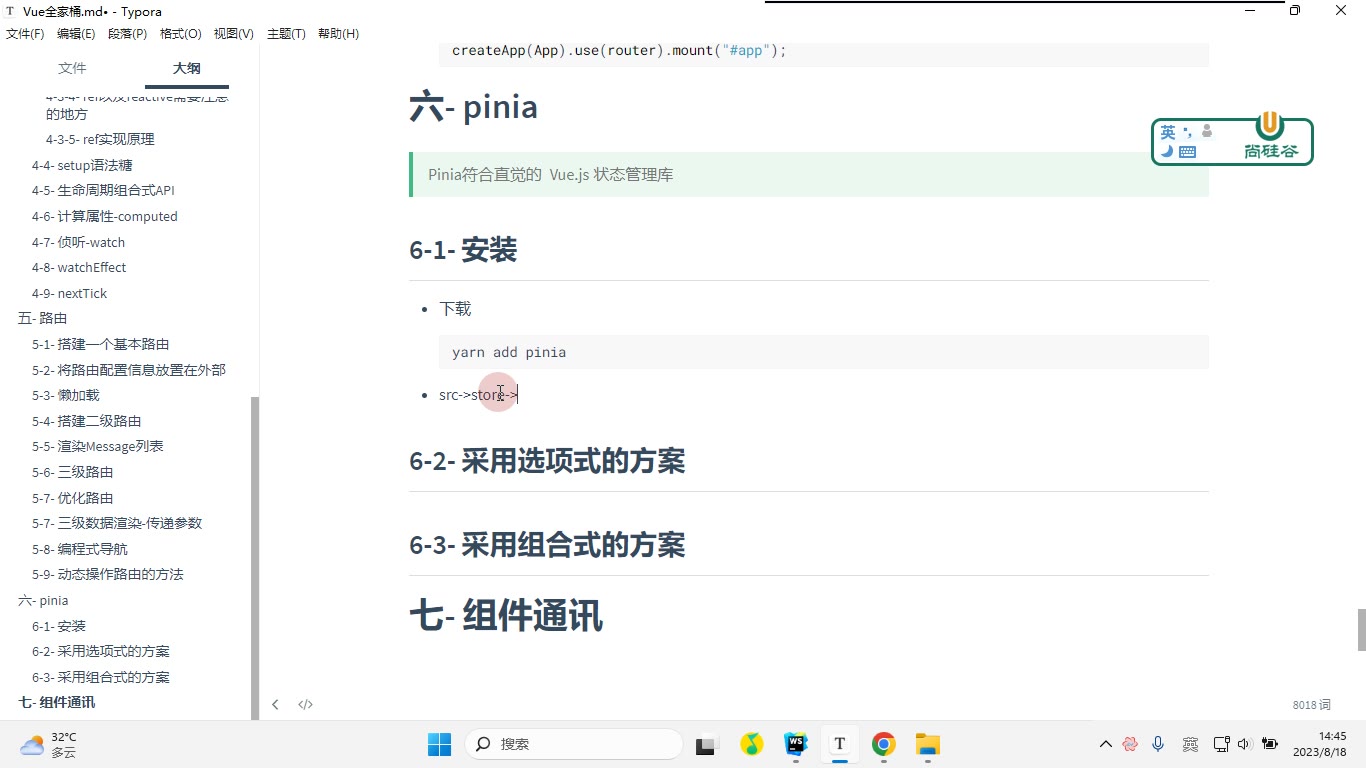
Task: Switch to the 文件 sidebar tab
Action: 72,68
